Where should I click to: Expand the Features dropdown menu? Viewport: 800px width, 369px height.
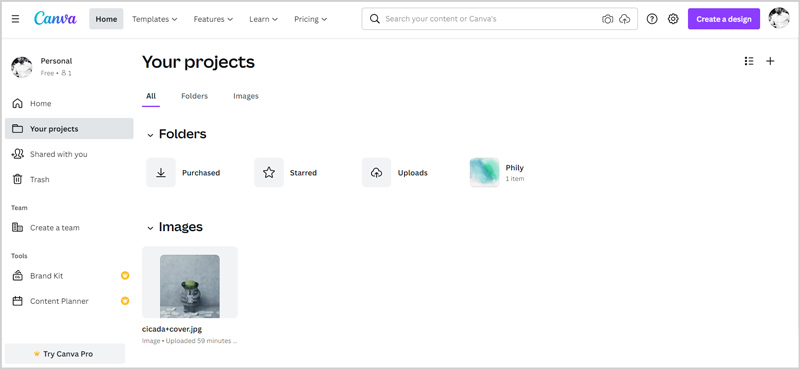tap(213, 19)
